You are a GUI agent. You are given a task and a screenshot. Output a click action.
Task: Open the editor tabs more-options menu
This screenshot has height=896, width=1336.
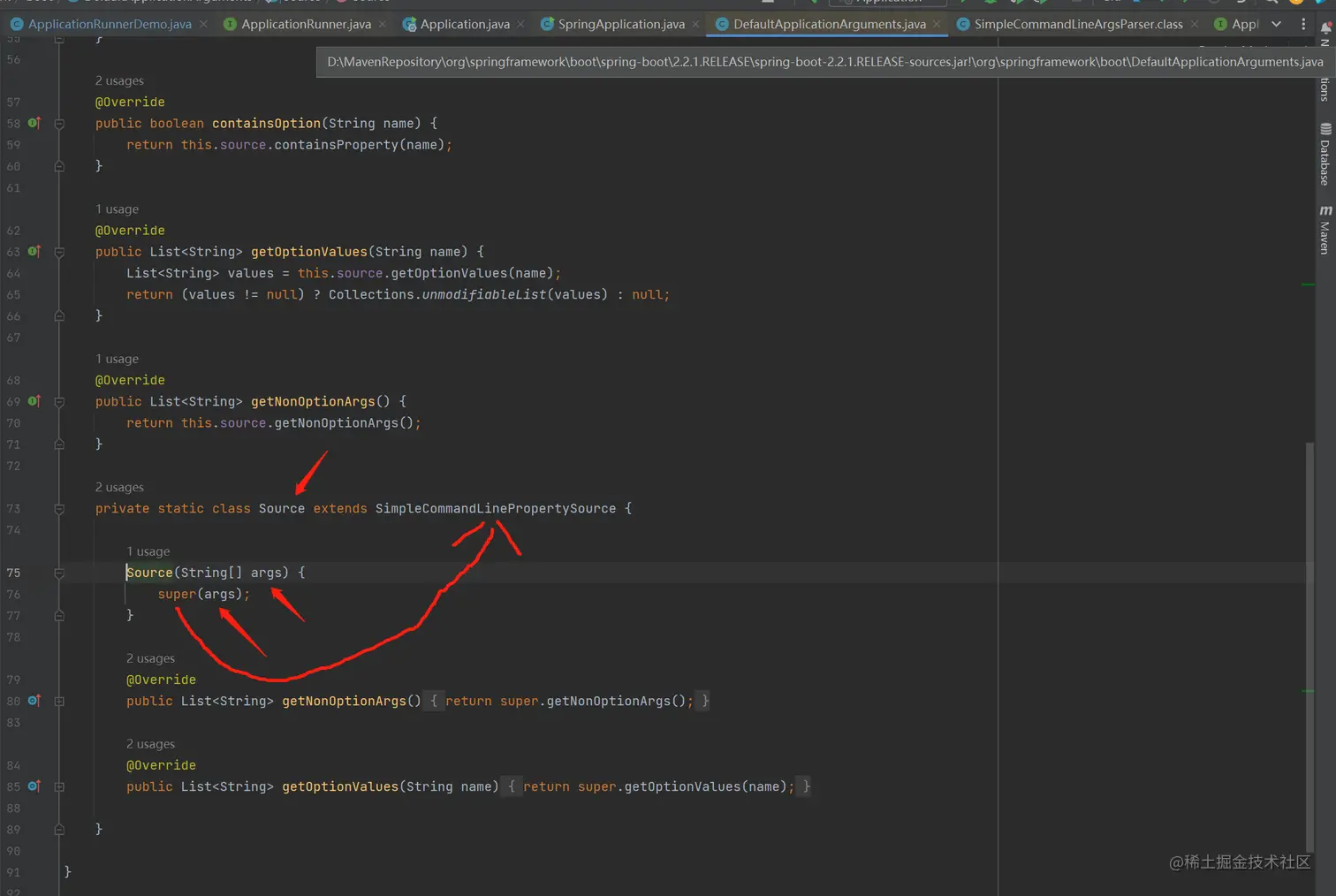(x=1303, y=24)
